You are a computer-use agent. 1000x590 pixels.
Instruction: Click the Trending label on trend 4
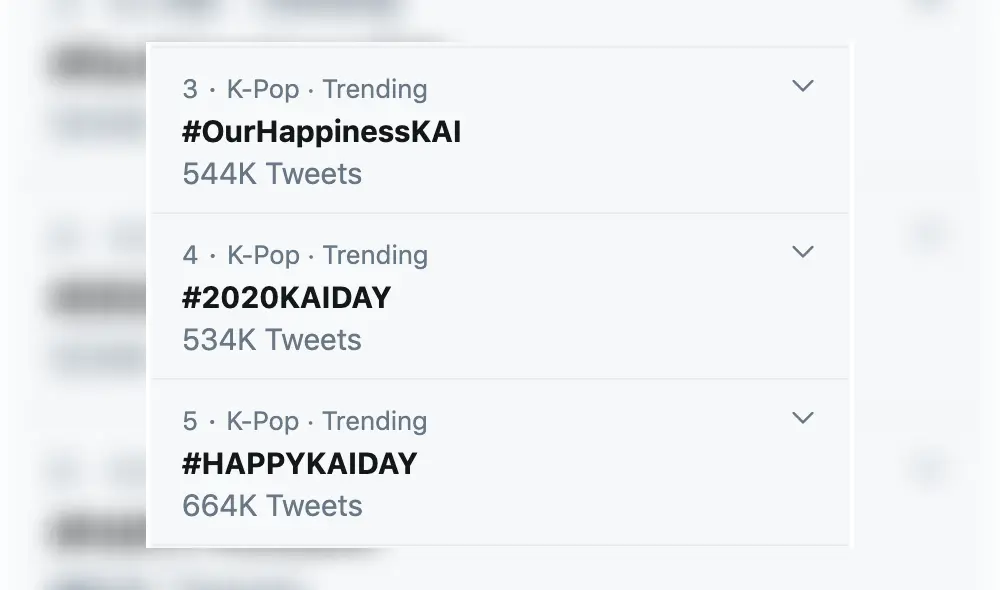point(374,255)
